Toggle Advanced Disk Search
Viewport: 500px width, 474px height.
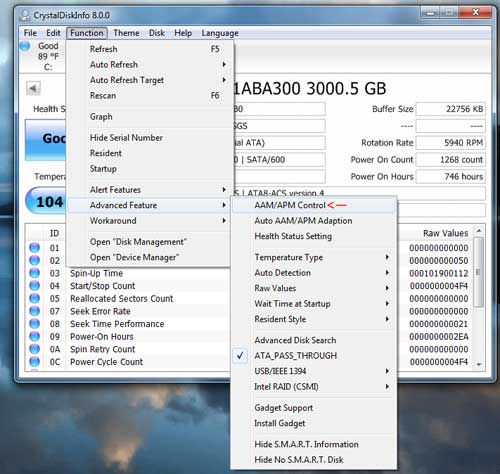pos(314,340)
